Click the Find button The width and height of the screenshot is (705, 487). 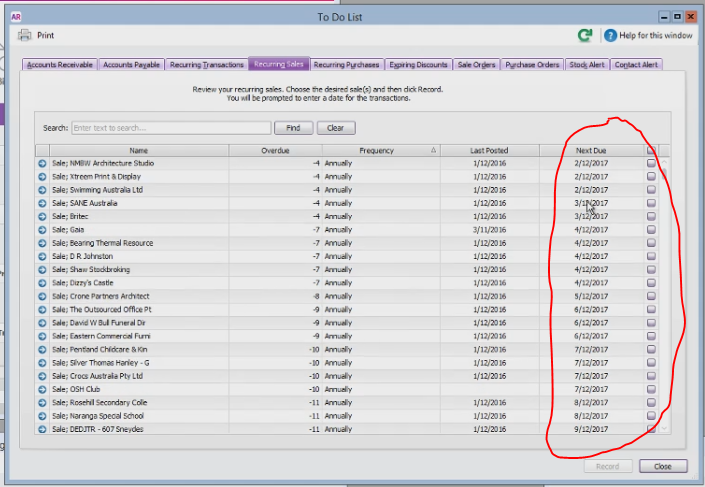point(293,128)
